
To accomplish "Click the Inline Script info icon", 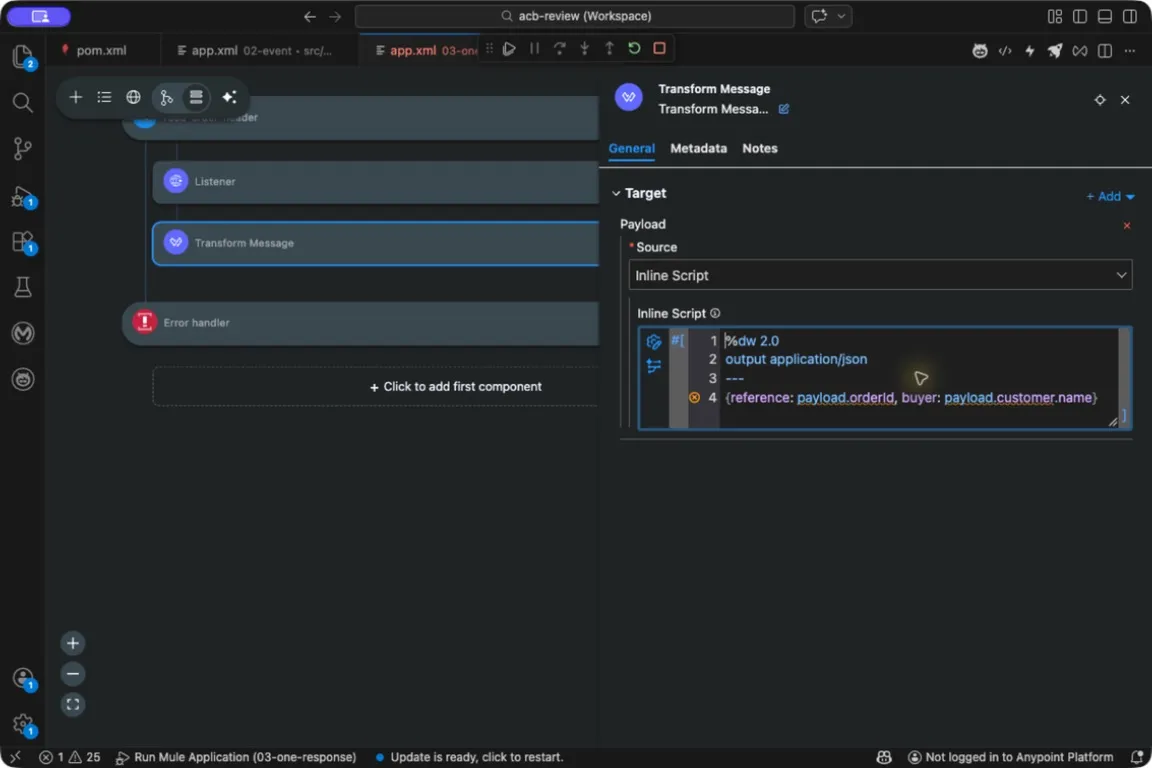I will (715, 313).
